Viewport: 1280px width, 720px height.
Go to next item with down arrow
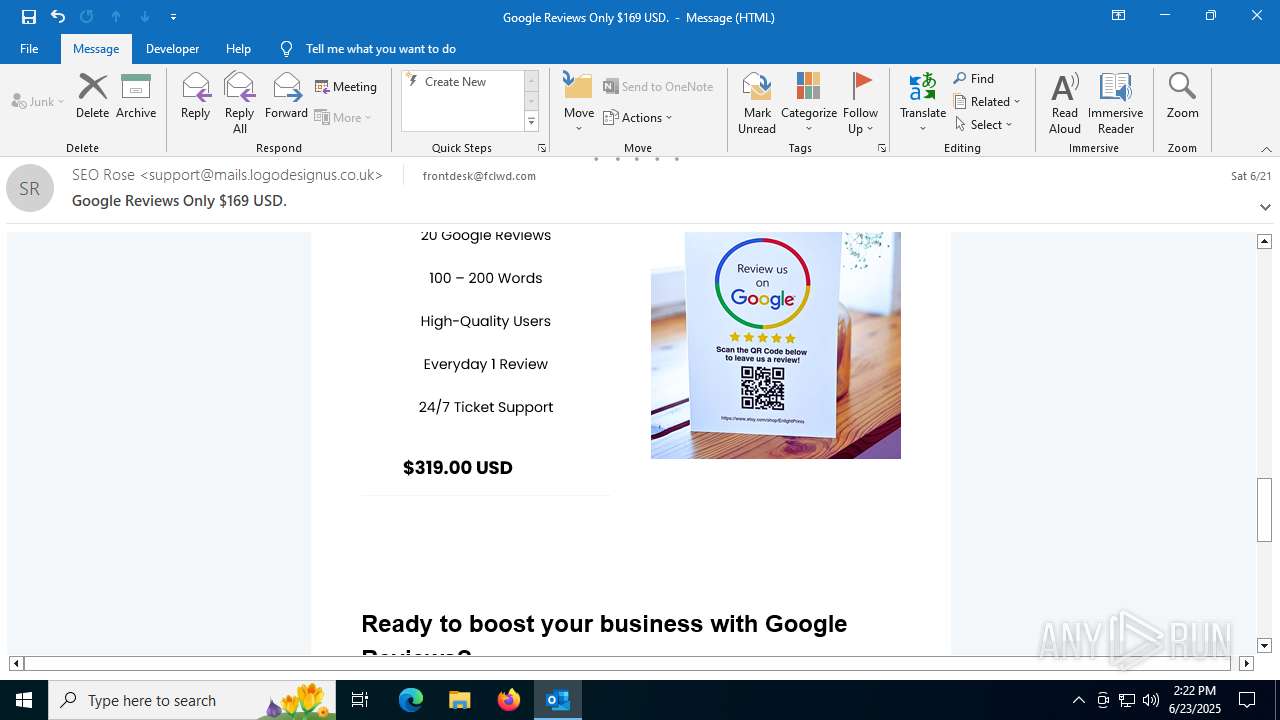coord(144,16)
